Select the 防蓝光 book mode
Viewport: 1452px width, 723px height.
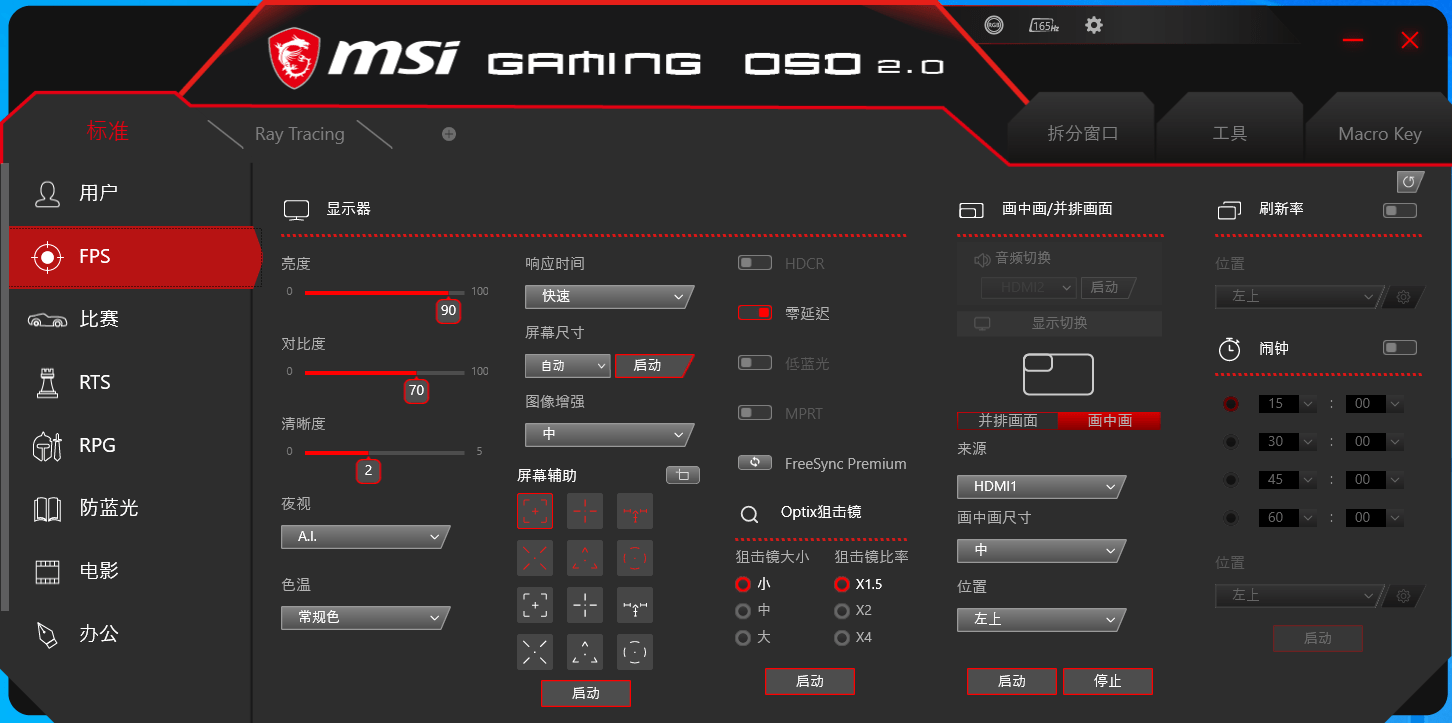point(131,508)
